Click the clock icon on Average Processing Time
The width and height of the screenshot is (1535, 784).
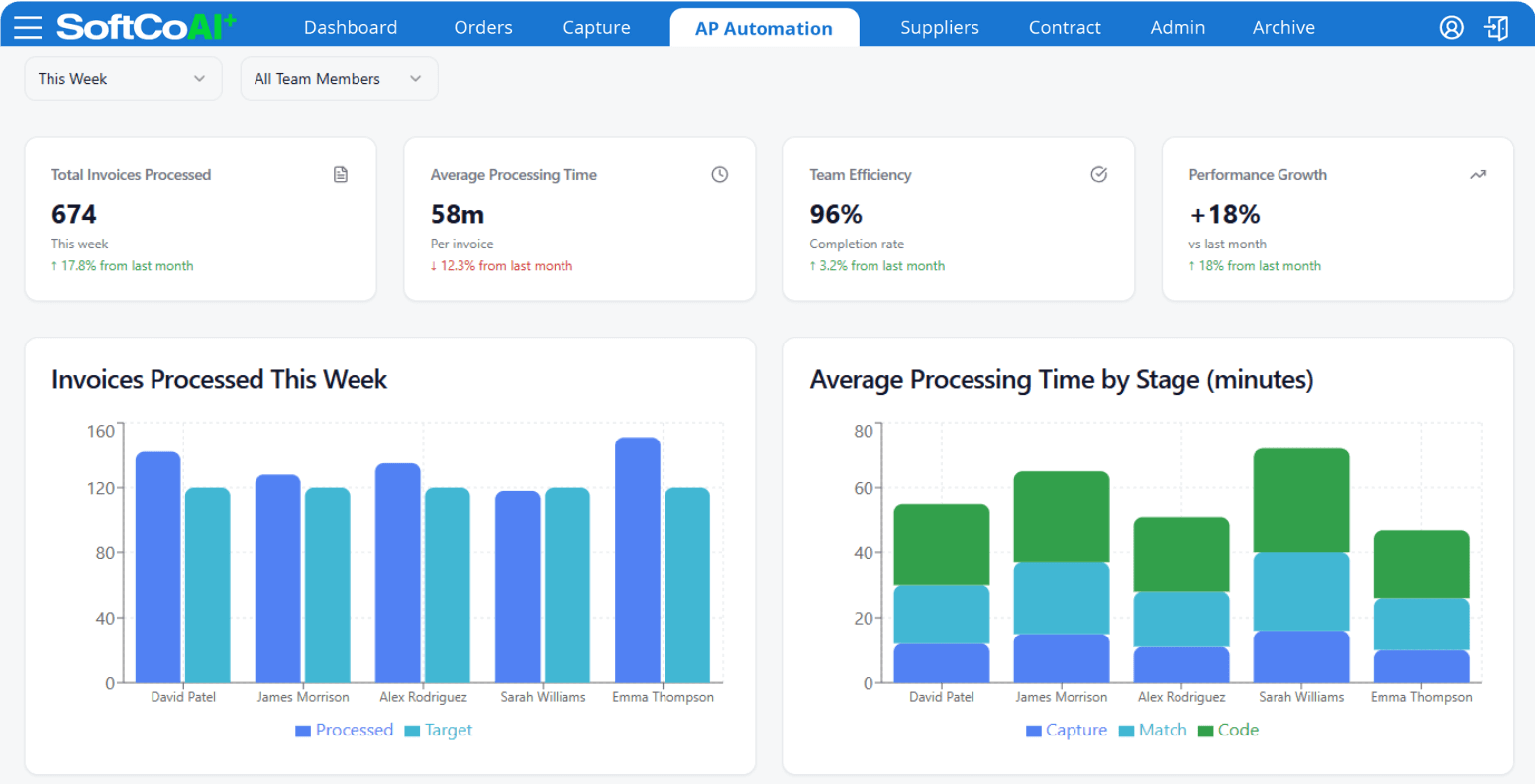tap(720, 175)
